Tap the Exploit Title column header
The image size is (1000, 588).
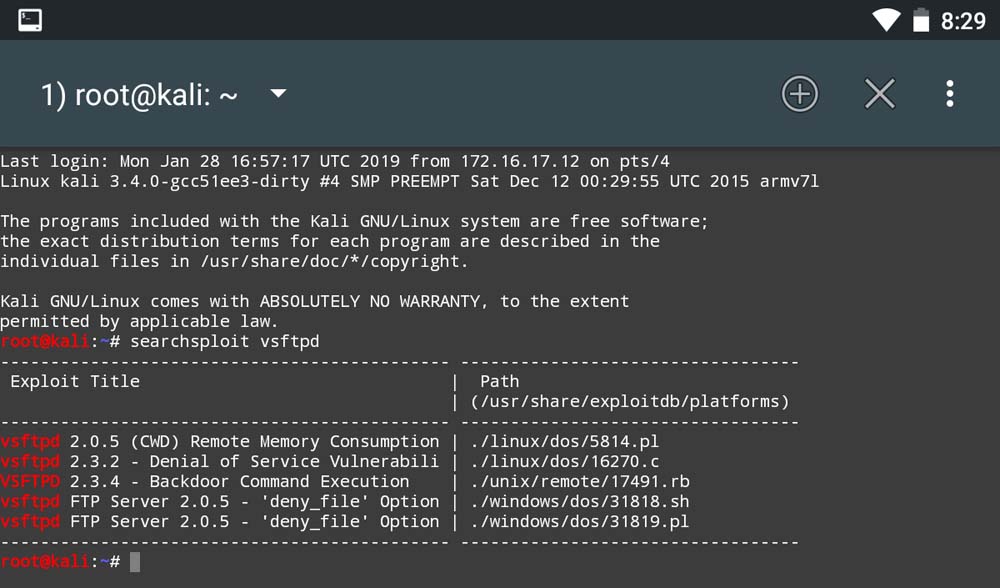pyautogui.click(x=75, y=381)
